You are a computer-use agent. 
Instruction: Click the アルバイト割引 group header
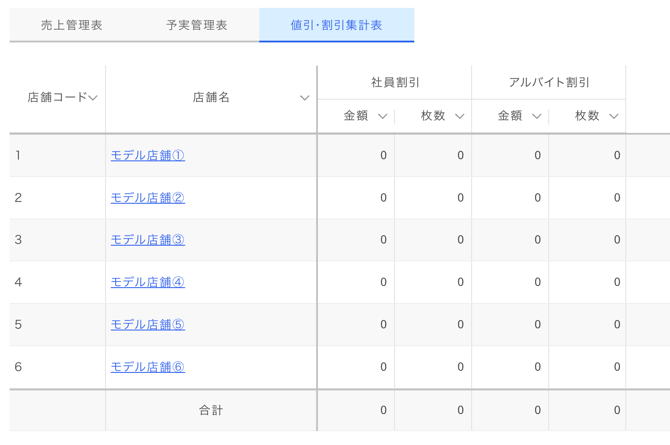coord(549,82)
